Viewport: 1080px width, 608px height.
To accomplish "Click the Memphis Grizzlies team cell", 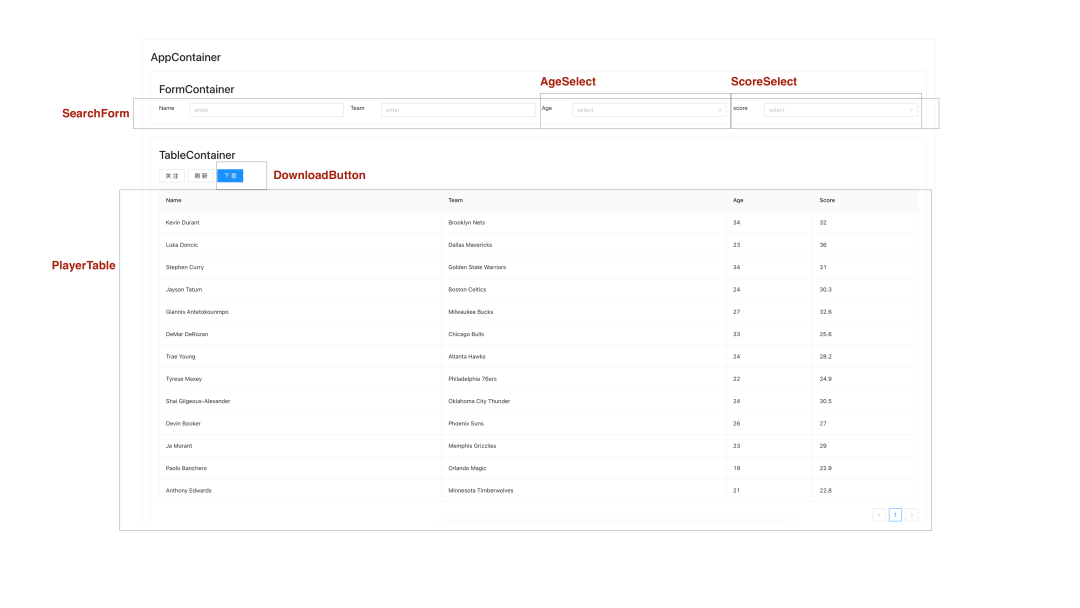I will click(x=584, y=446).
